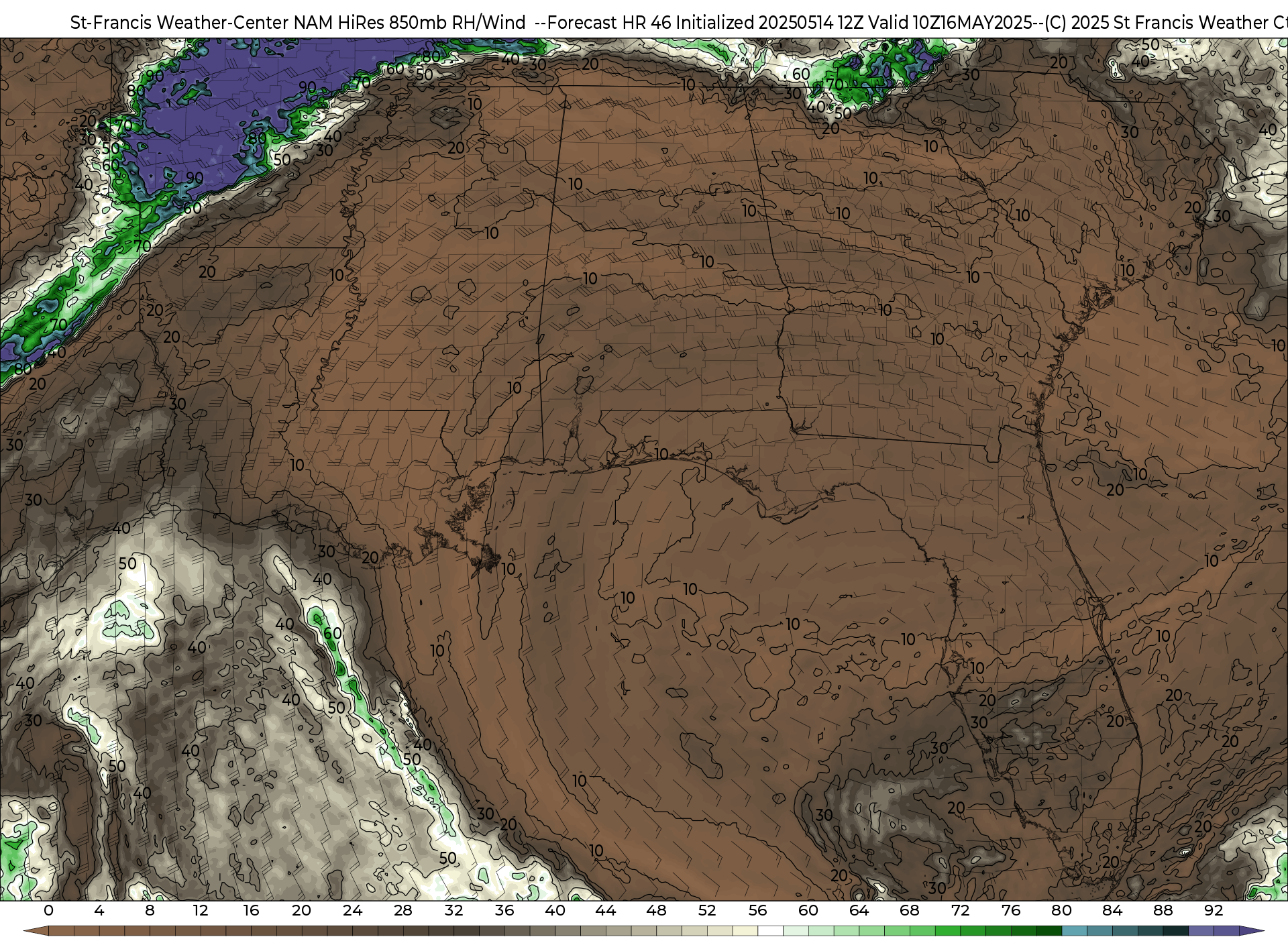Screen dimensions: 1288x939
Task: Click 'Initialized 20250514 12Z' in the title
Action: pos(769,23)
